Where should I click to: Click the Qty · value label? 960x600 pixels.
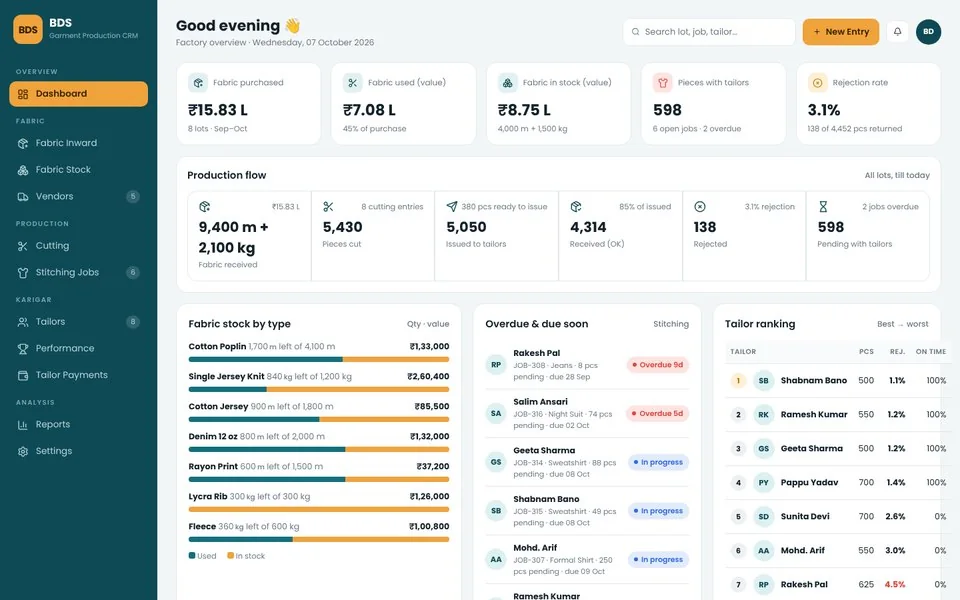coord(428,324)
